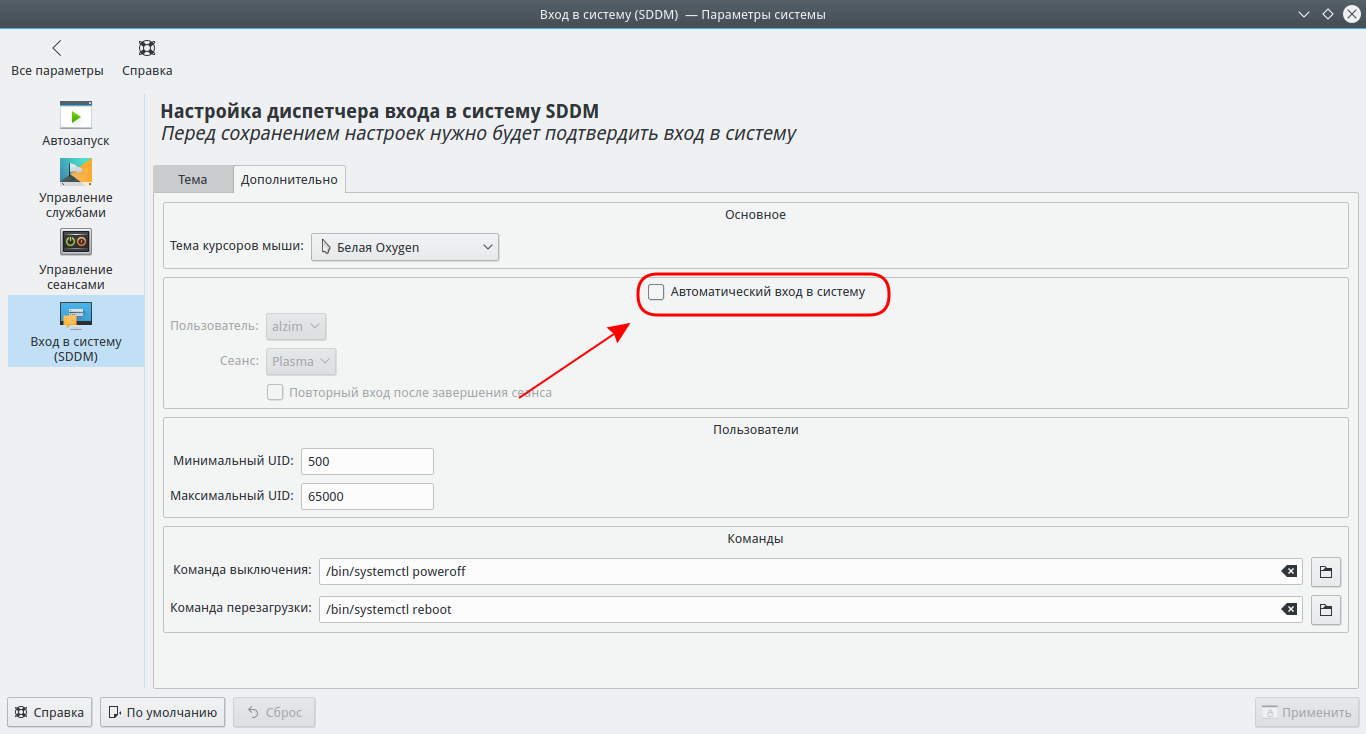Go back to All Settings (Все параметры)

coord(57,48)
